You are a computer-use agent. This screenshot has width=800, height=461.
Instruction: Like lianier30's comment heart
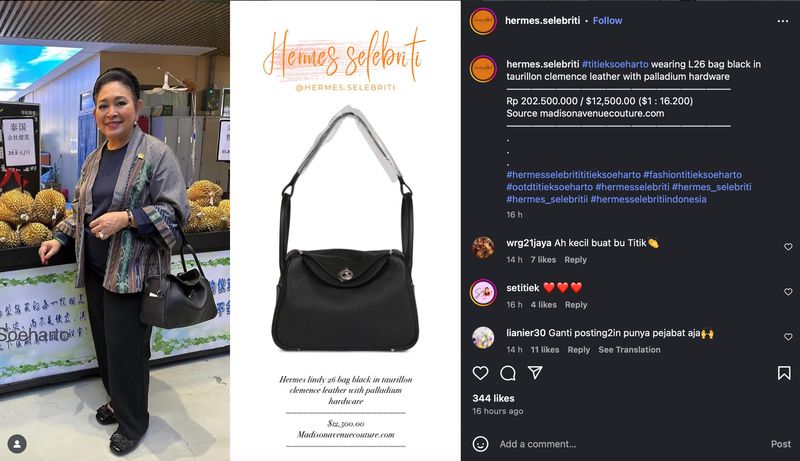pyautogui.click(x=788, y=337)
